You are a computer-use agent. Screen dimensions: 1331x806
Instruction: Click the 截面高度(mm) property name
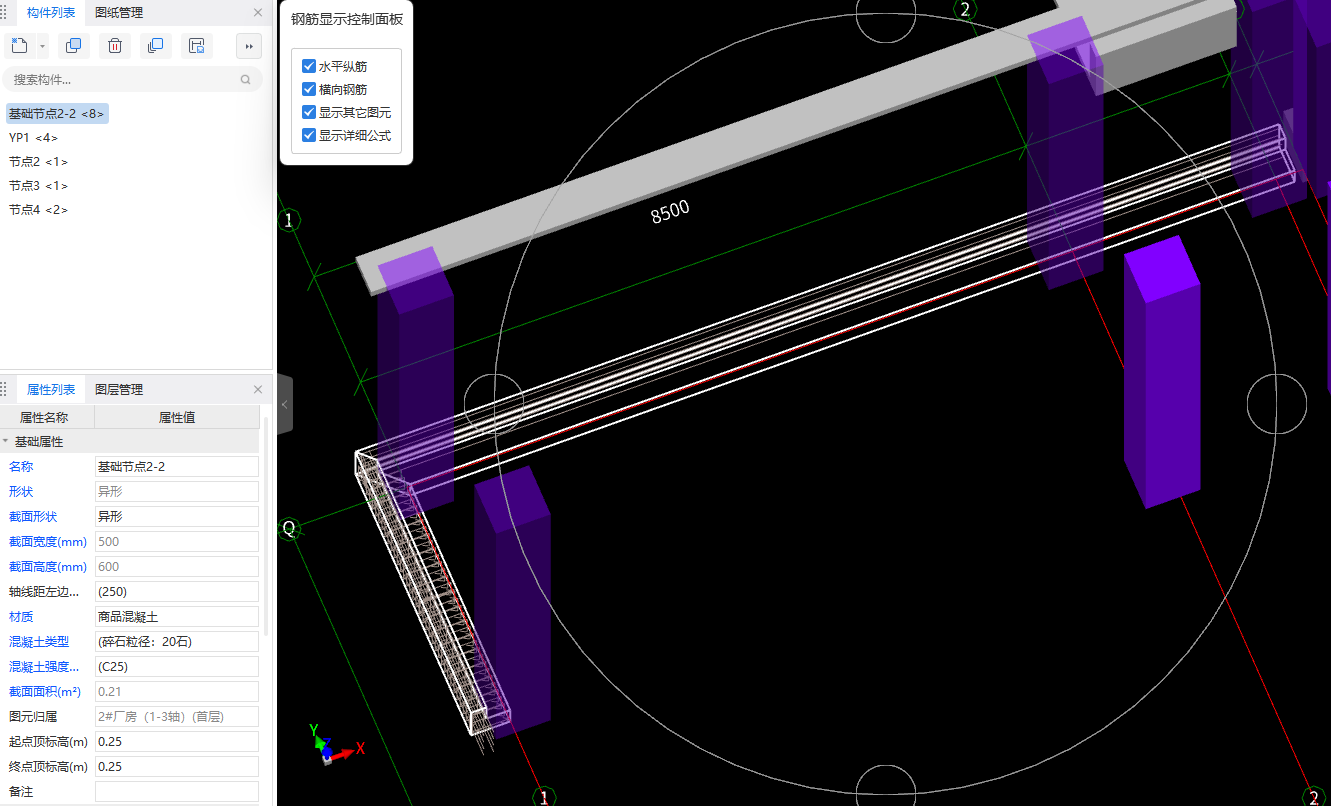(48, 566)
